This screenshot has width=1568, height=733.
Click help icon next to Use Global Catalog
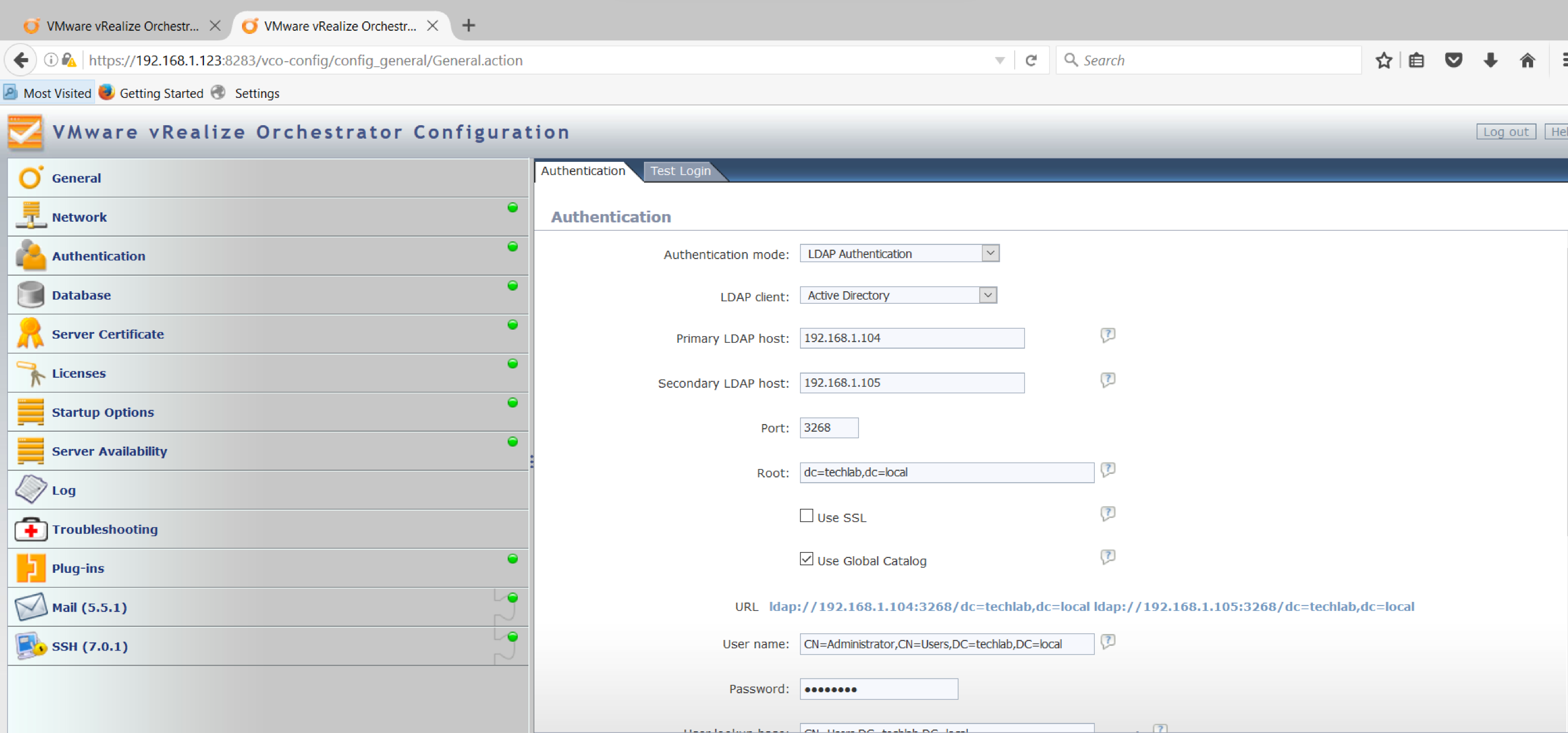(x=1107, y=557)
